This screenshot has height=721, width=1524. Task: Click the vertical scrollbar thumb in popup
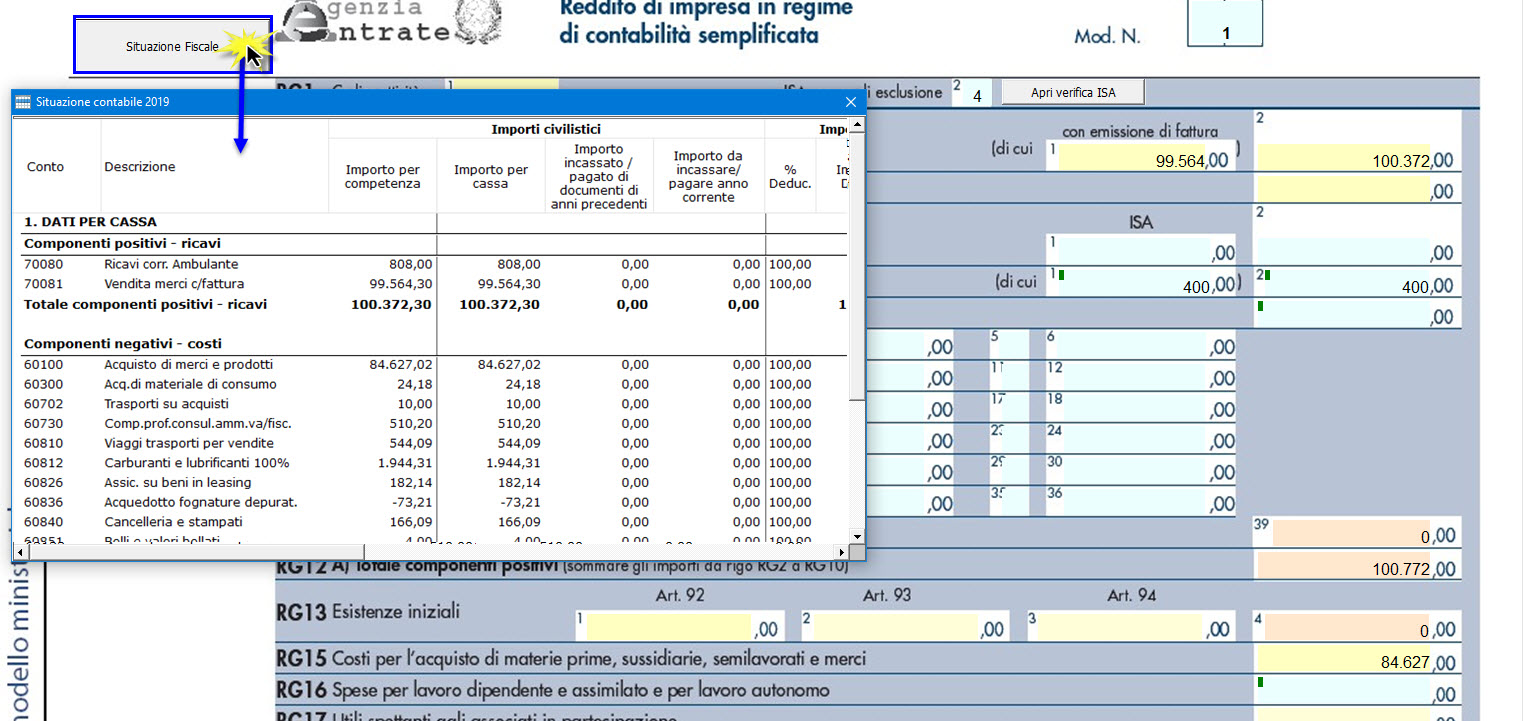857,265
